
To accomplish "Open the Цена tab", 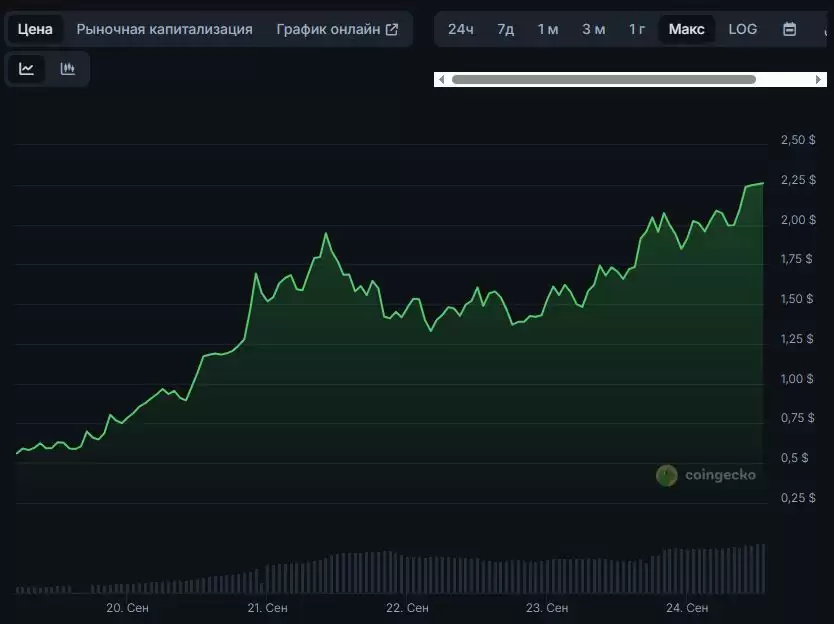I will coord(35,29).
